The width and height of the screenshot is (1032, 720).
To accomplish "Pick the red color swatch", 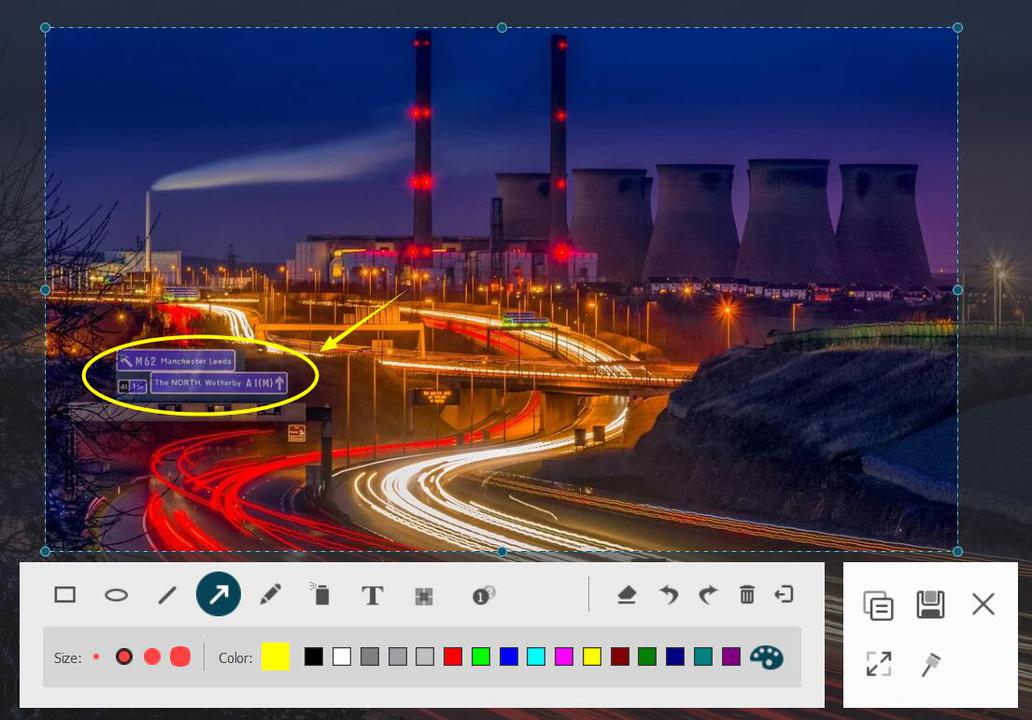I will click(453, 657).
